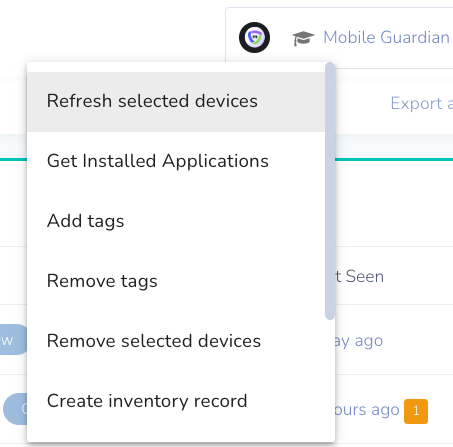453x447 pixels.
Task: Click the blue tag pill ending in 'w'
Action: [x=13, y=340]
